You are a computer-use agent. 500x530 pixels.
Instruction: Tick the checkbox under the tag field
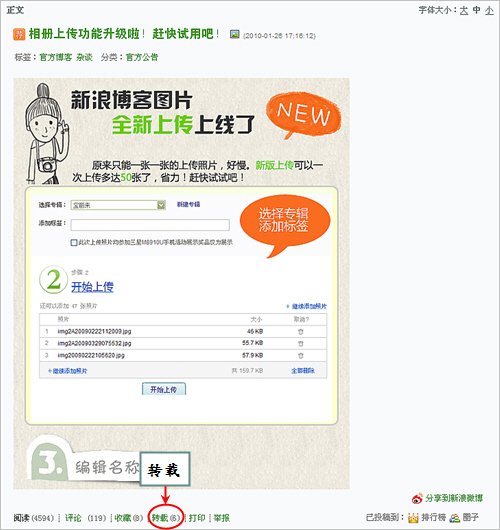click(x=74, y=242)
